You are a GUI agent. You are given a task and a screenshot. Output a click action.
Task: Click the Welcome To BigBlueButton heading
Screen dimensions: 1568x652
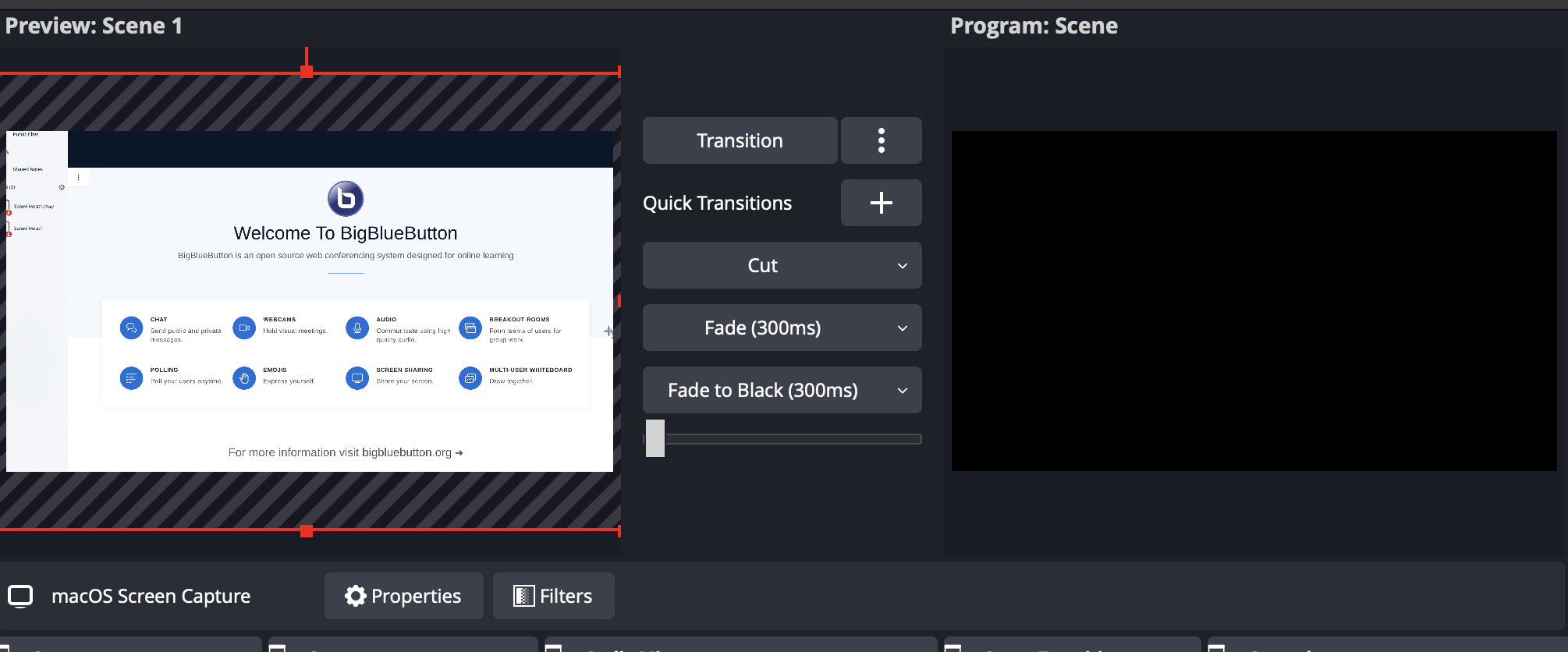[x=346, y=233]
